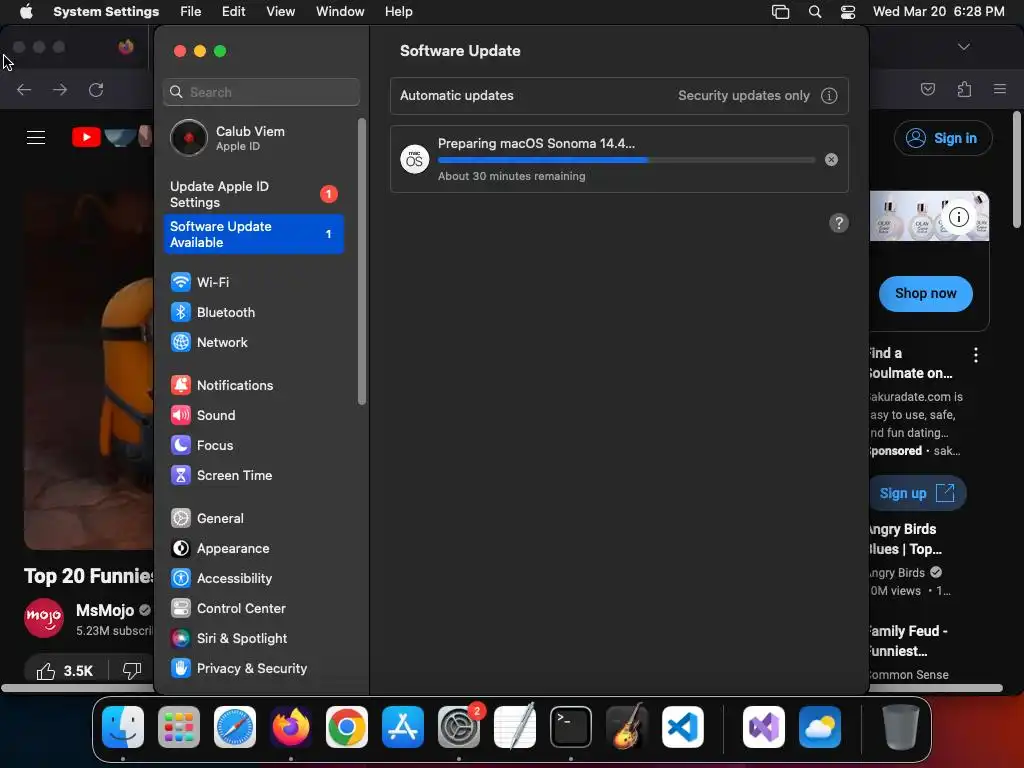This screenshot has height=768, width=1024.
Task: Open the Firefox extensions icon
Action: pos(964,89)
